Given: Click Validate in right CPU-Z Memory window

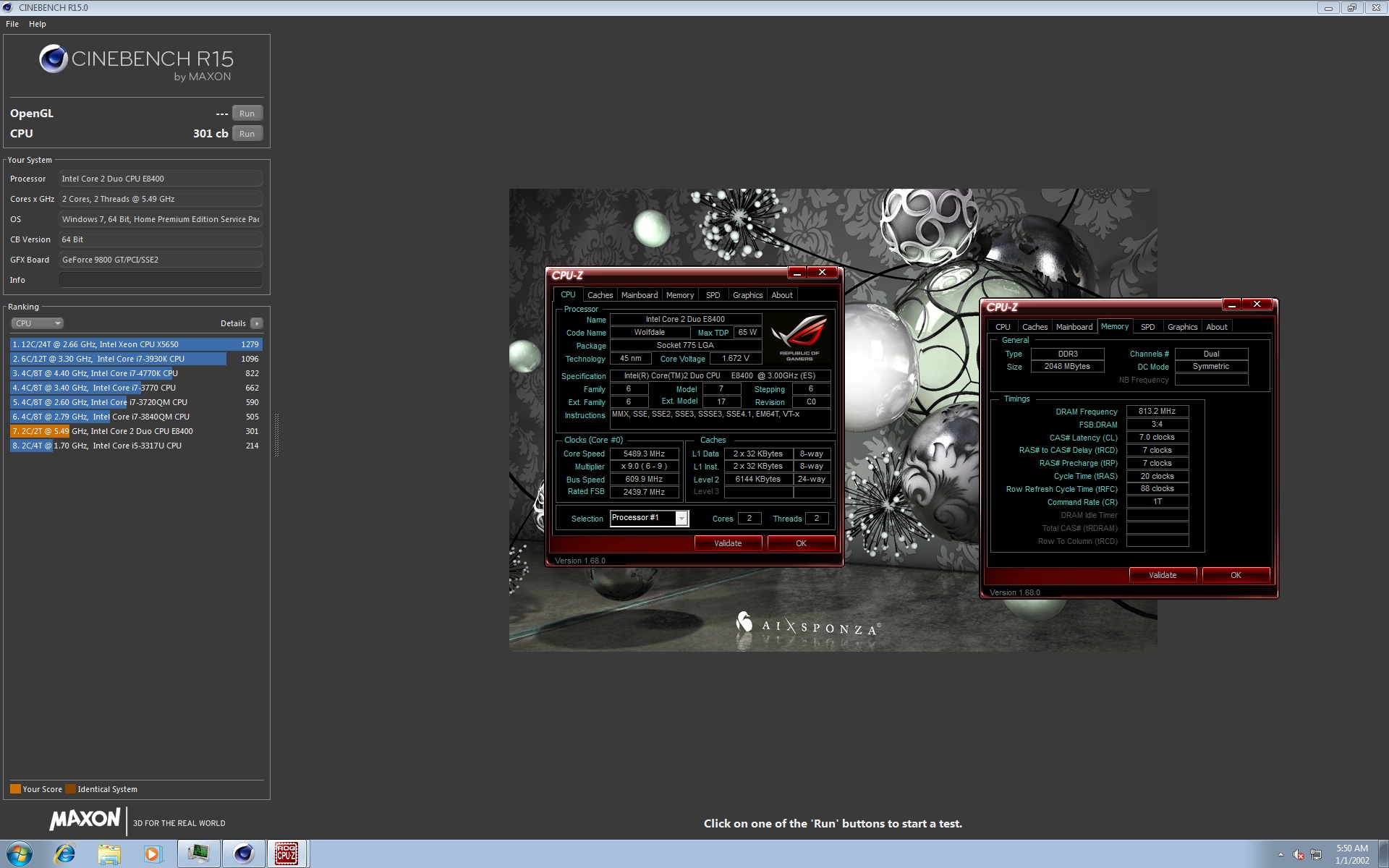Looking at the screenshot, I should tap(1163, 575).
